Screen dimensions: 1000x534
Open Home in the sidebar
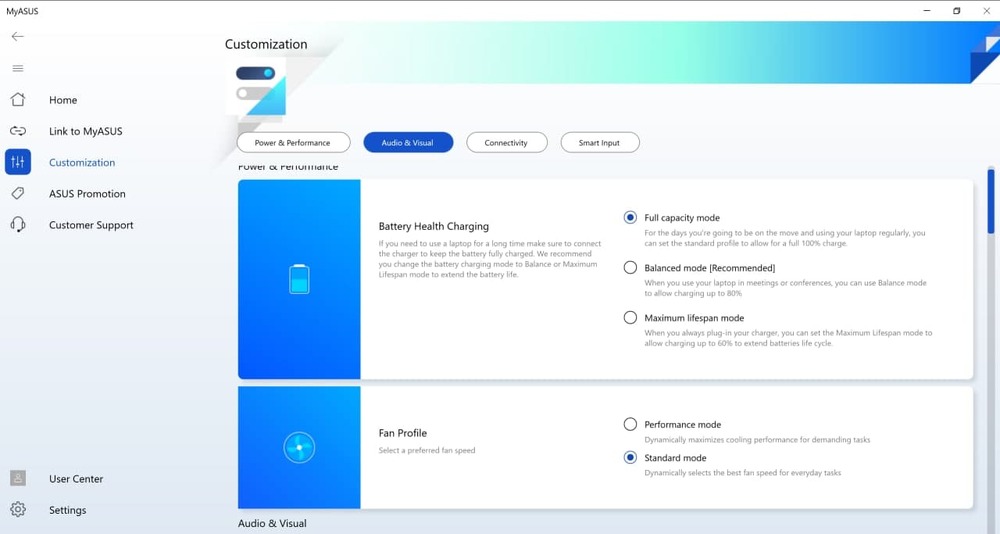pos(63,100)
